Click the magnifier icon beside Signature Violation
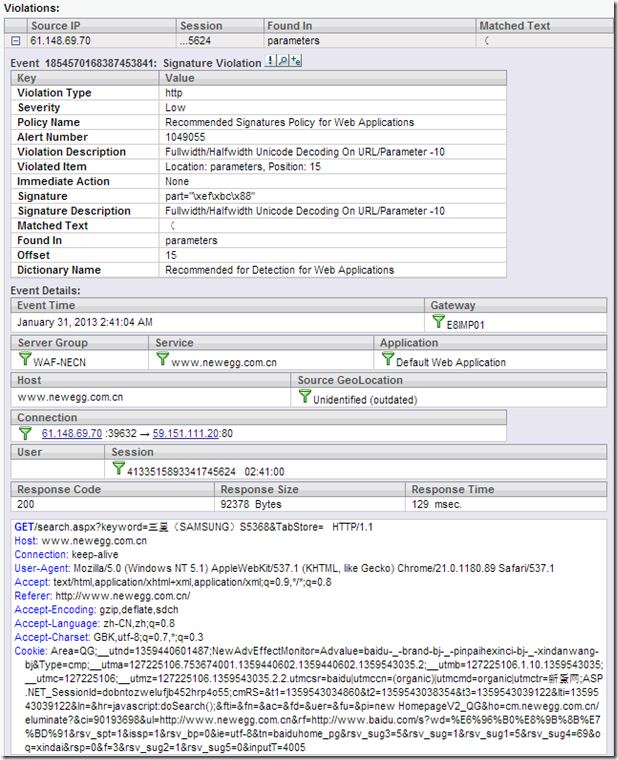The height and width of the screenshot is (760, 618). tap(284, 62)
